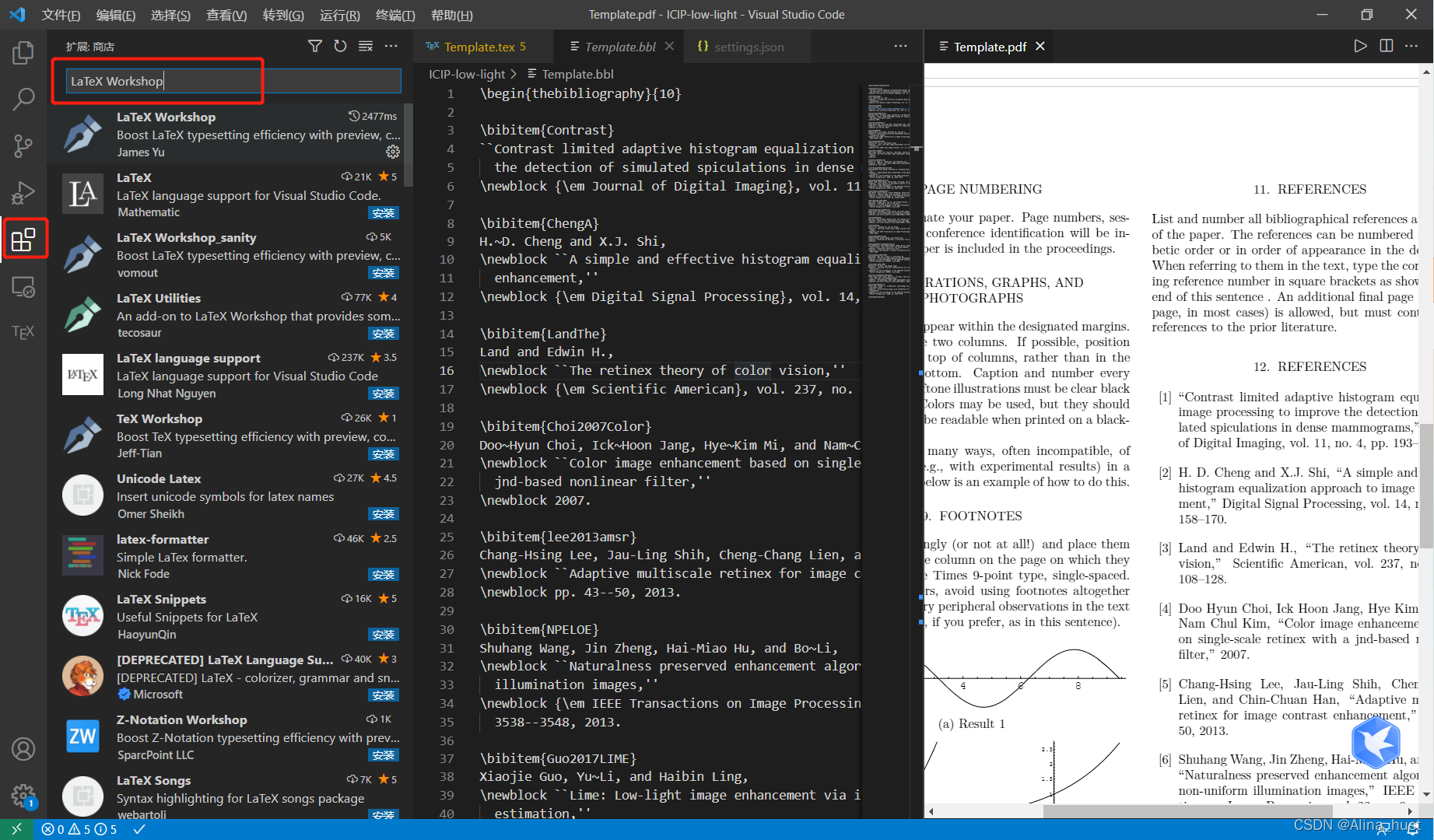Image resolution: width=1434 pixels, height=840 pixels.
Task: Open the 运行(R) menu
Action: point(340,15)
